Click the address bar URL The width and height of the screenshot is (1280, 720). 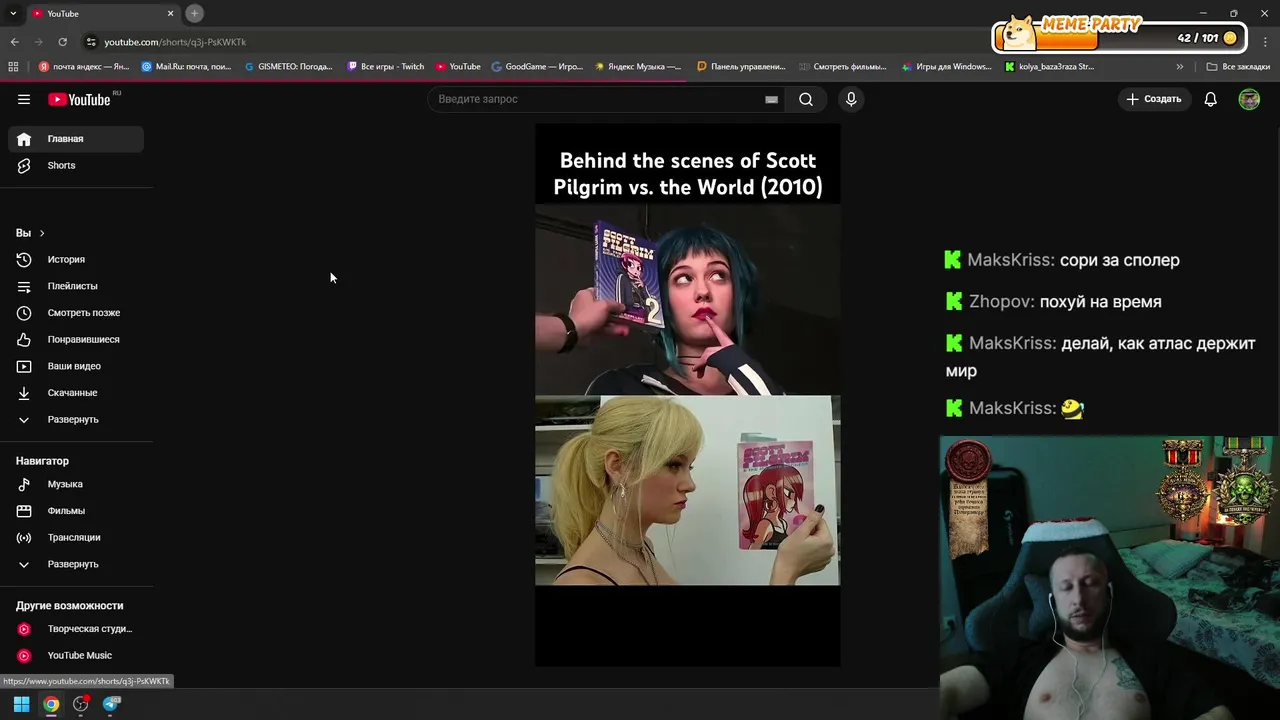click(x=175, y=42)
